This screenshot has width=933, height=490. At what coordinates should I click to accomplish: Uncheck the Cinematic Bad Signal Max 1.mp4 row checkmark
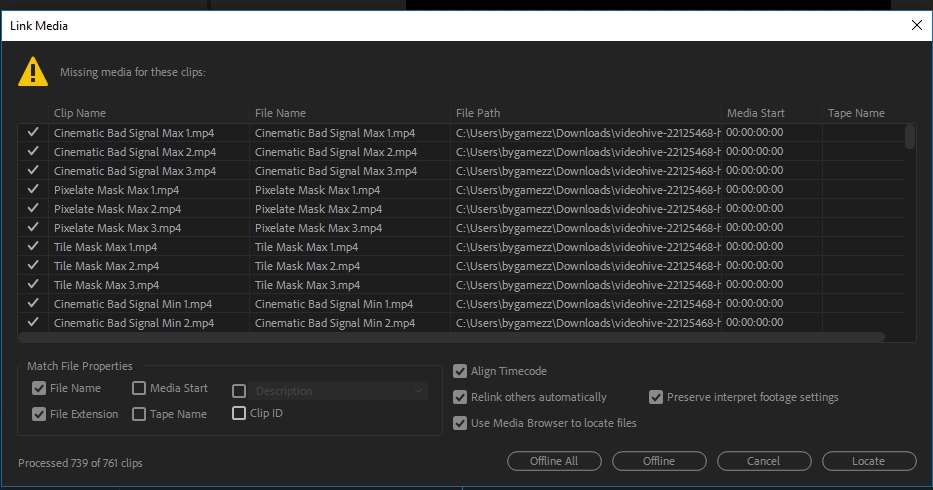point(33,132)
